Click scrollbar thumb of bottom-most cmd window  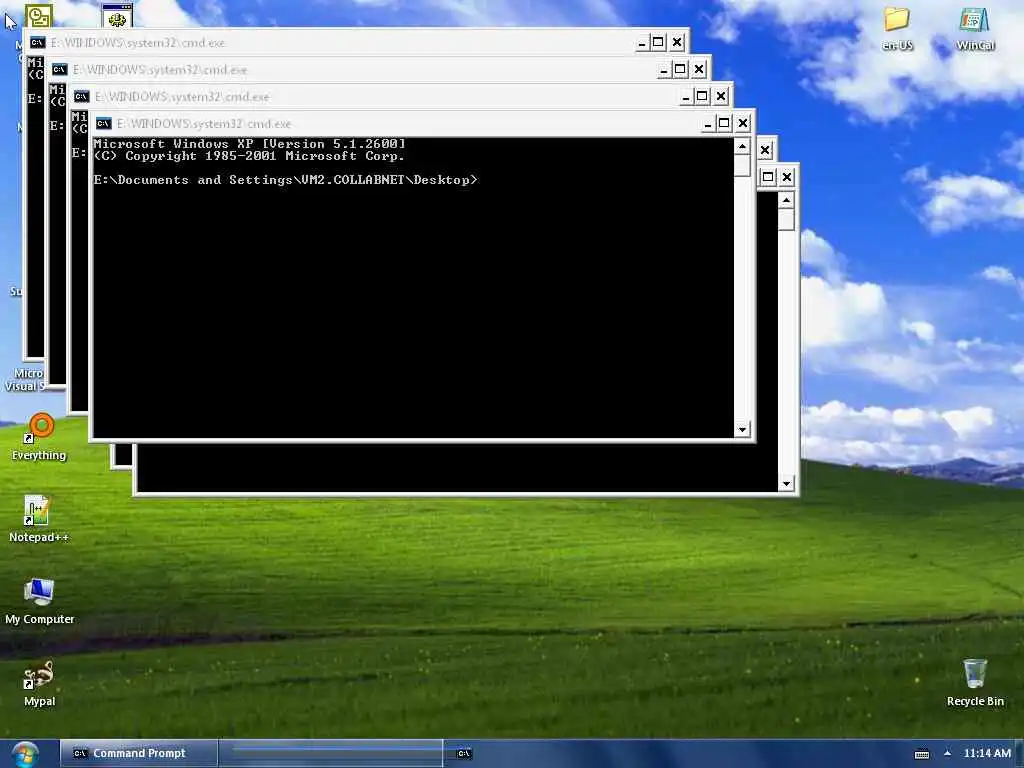[786, 219]
